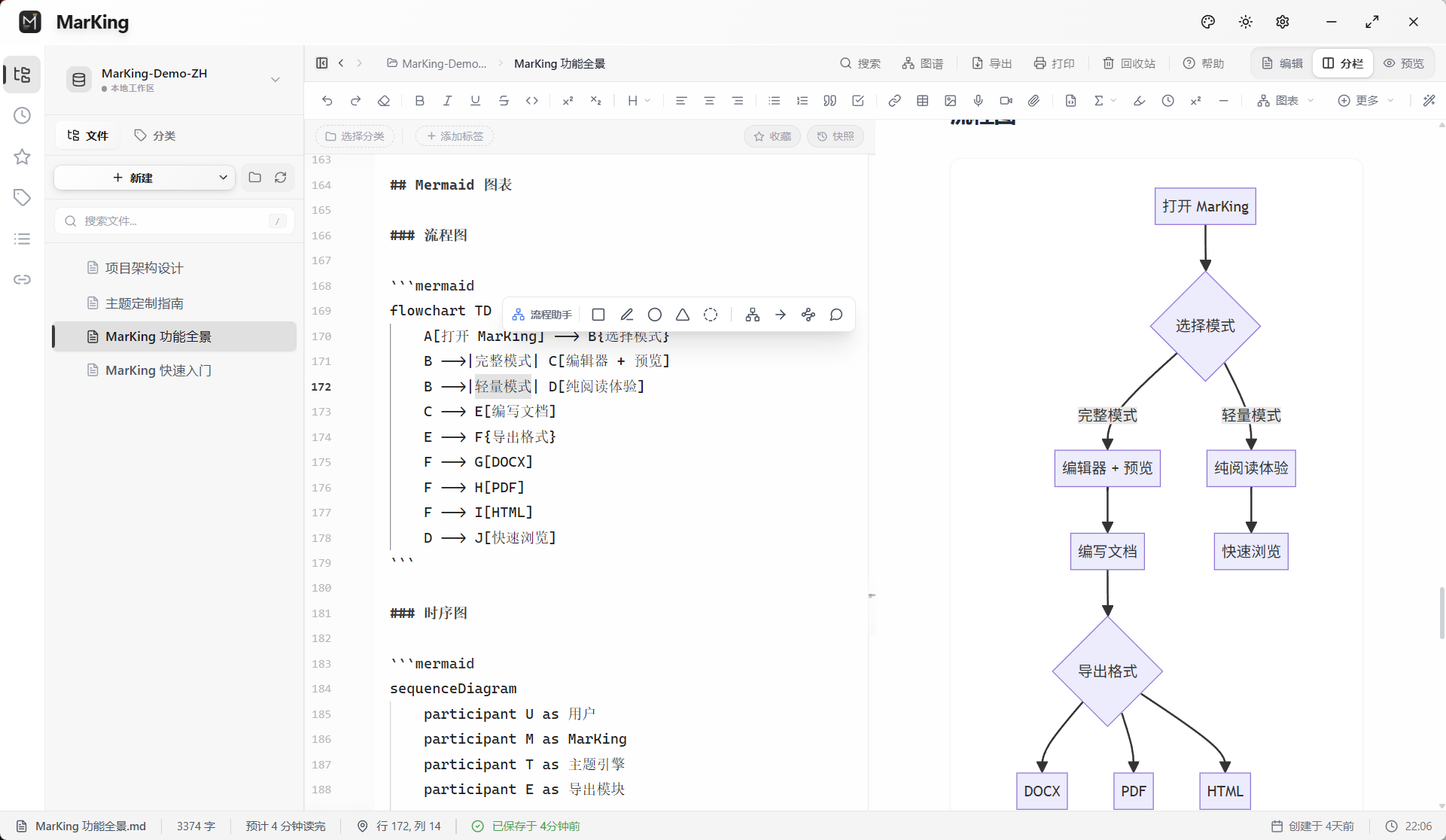Open the 选择分类 category picker
Screen dimensions: 1446x840
tap(355, 136)
